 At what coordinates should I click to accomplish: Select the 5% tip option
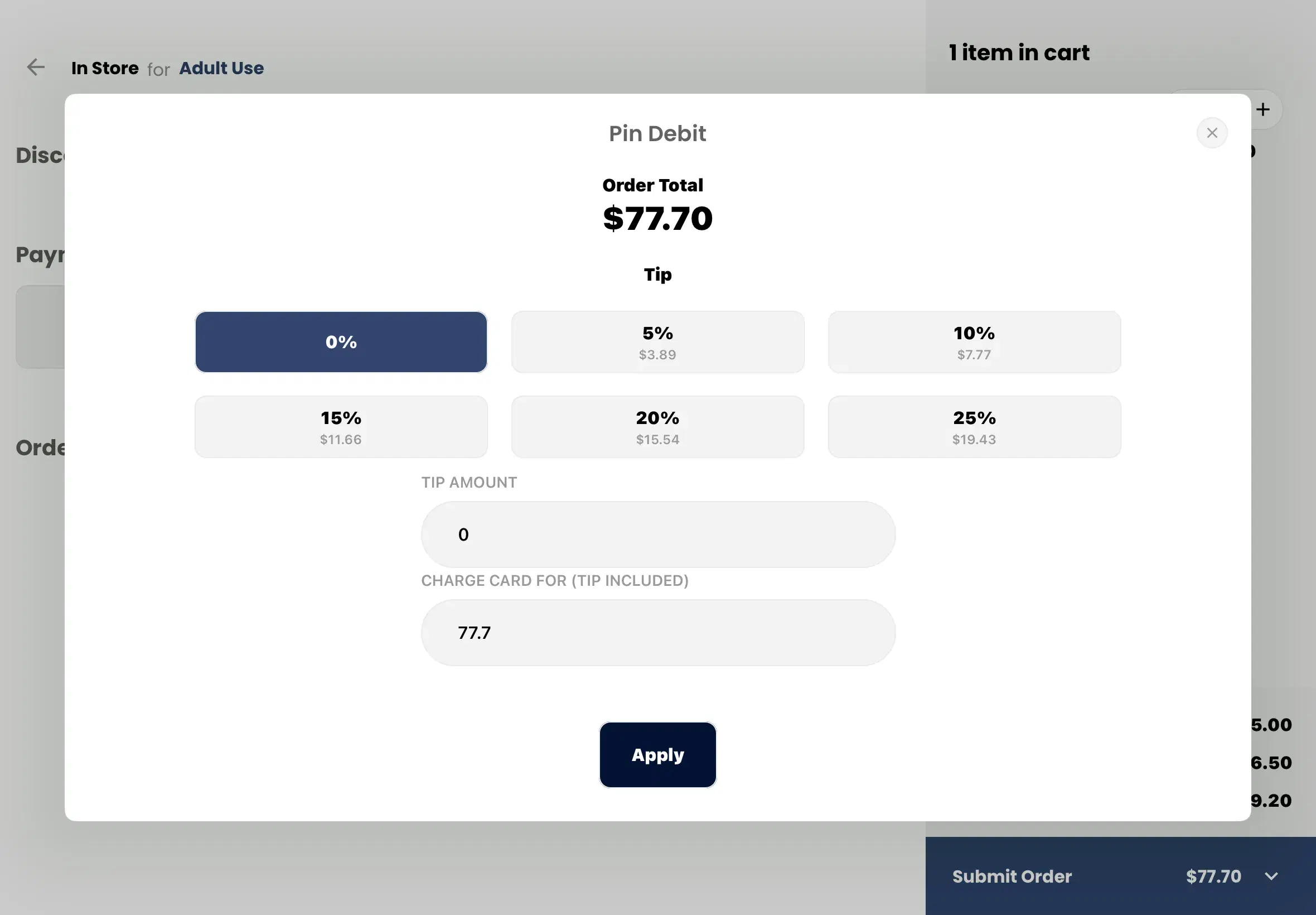pos(657,341)
